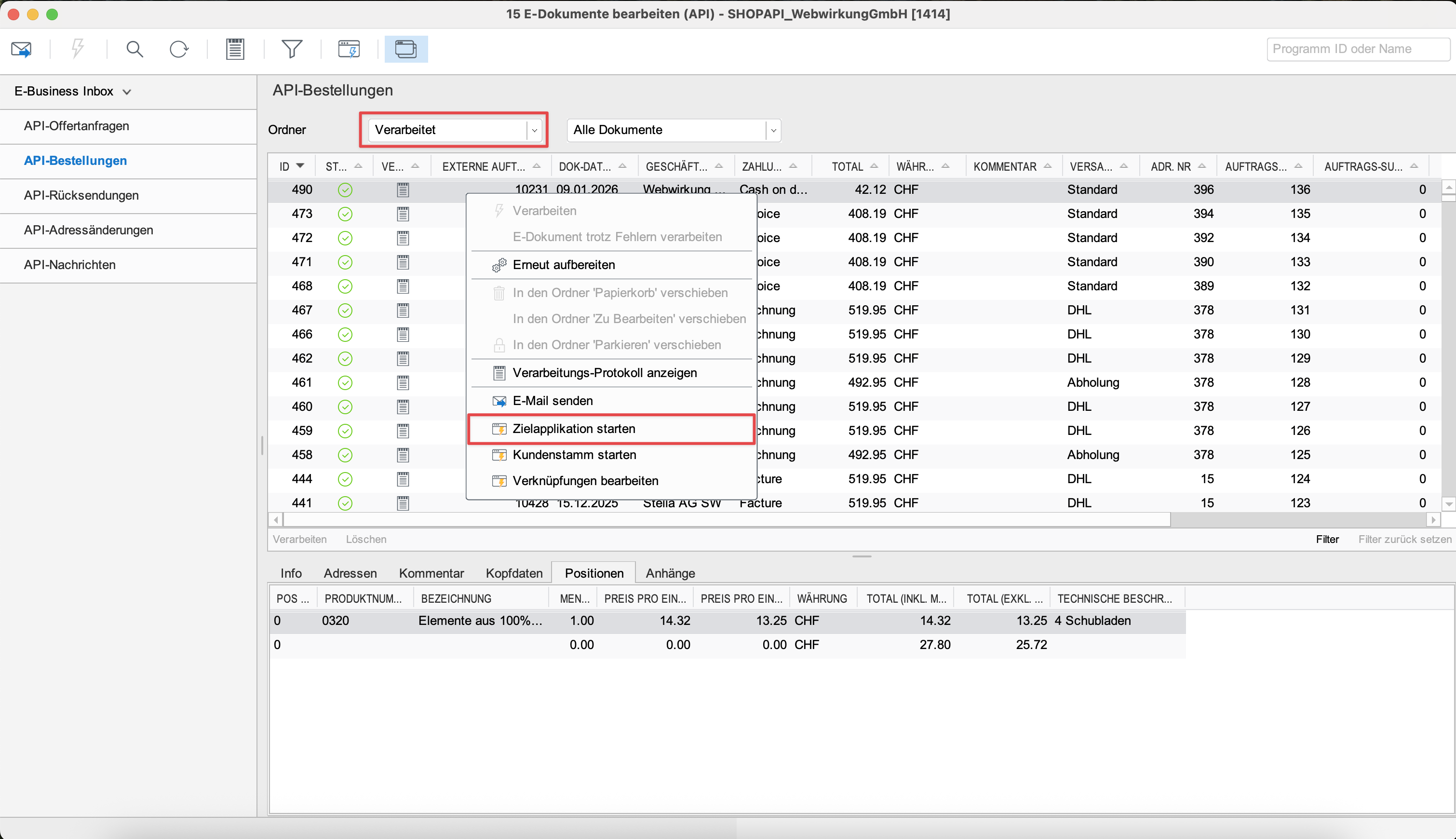Open the processing protocol toolbar icon
Viewport: 1456px width, 839px height.
tap(234, 49)
